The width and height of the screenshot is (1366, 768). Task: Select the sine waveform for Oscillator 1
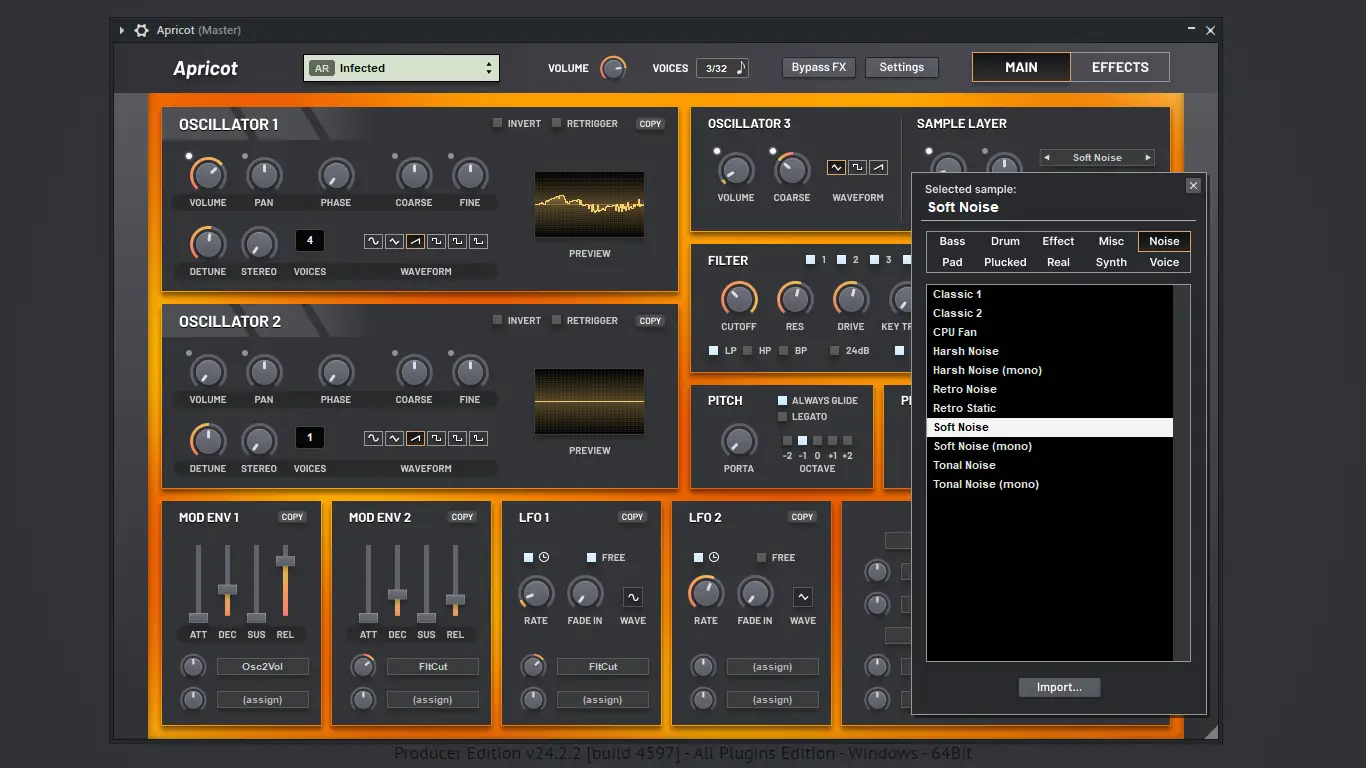(x=373, y=241)
